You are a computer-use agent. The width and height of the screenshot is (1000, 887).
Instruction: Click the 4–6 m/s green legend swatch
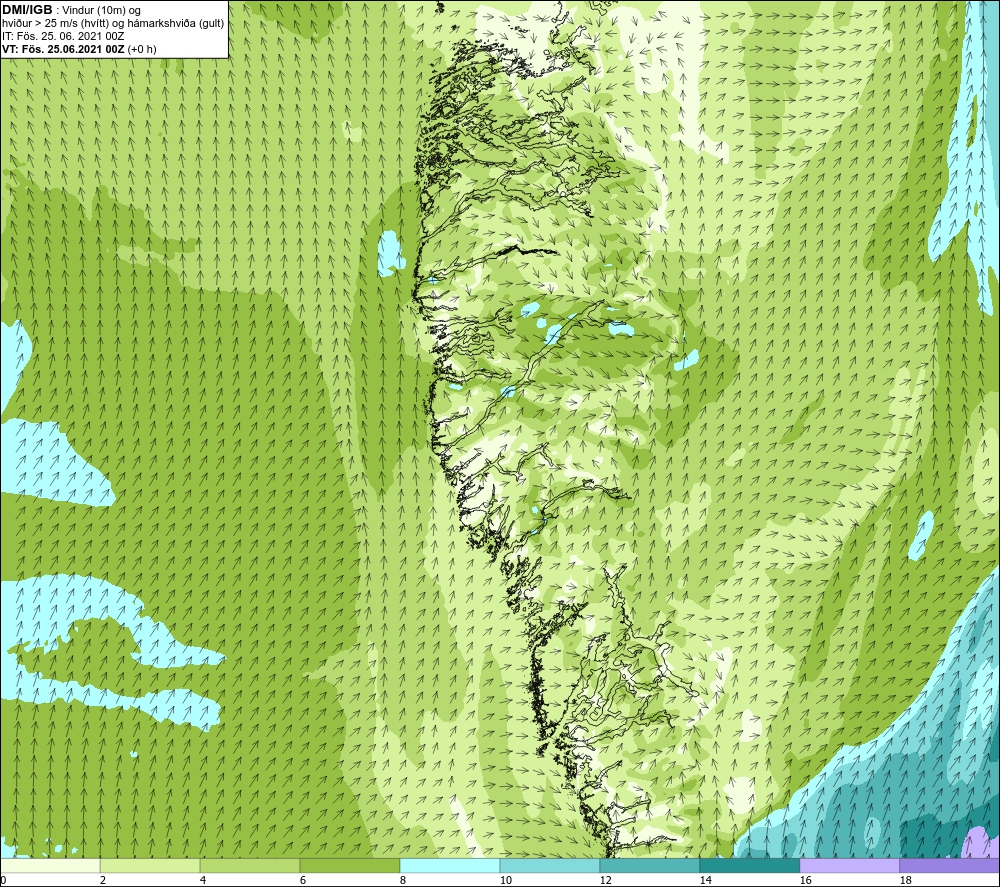[x=250, y=865]
